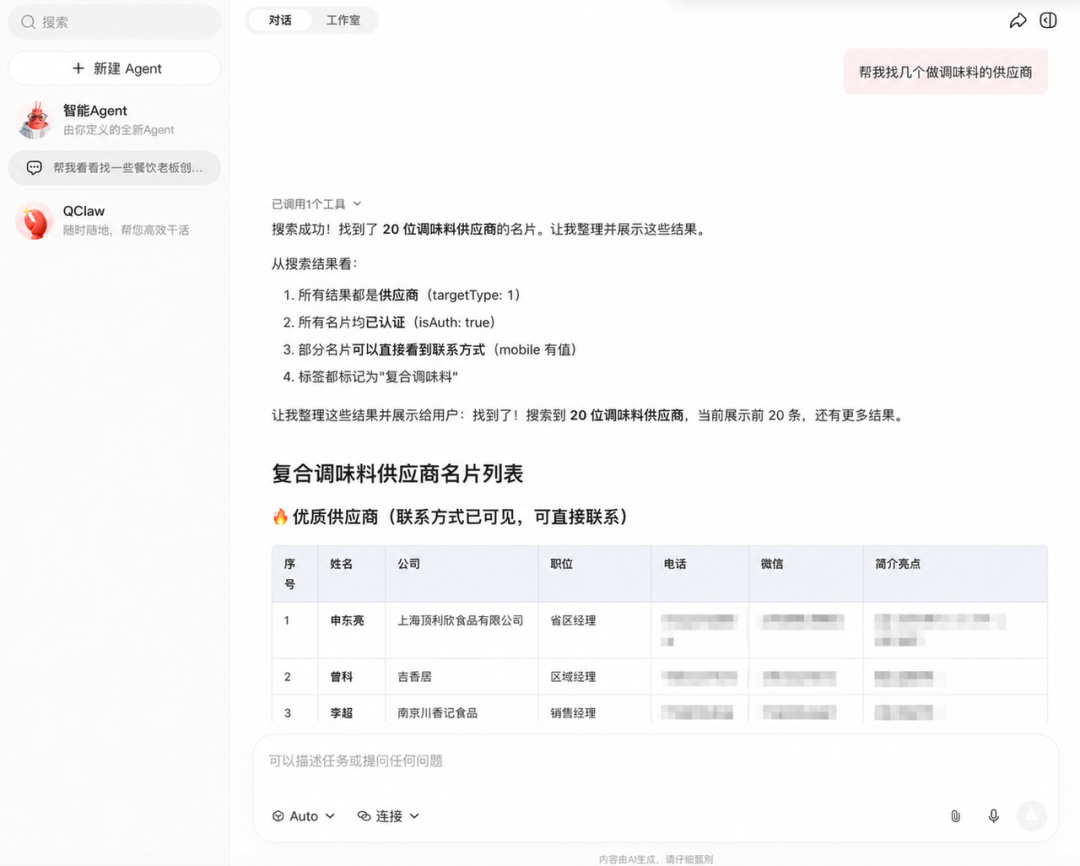This screenshot has width=1080, height=866.
Task: Click the share arrow icon
Action: [1017, 21]
